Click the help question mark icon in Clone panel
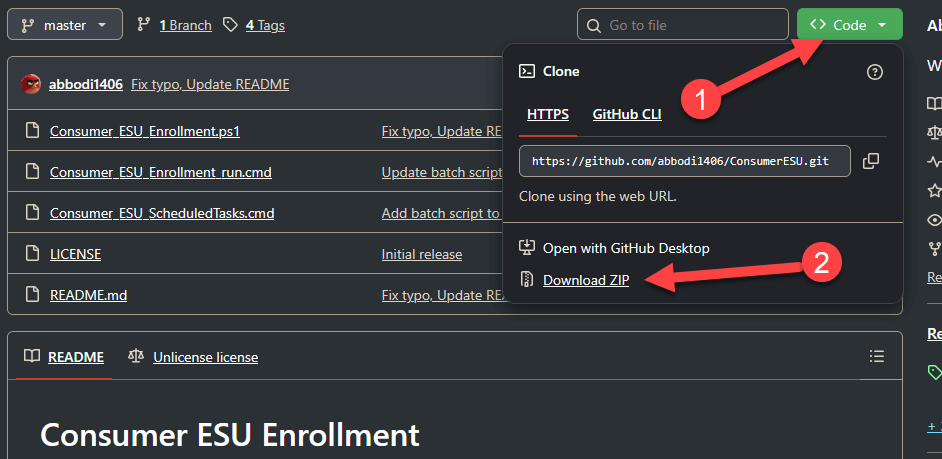942x459 pixels. 875,71
